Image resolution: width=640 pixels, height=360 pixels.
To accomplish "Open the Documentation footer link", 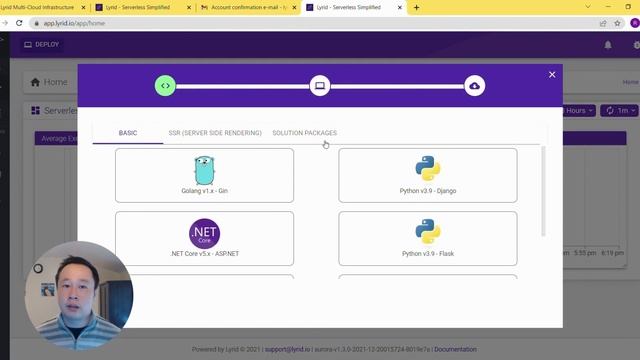I will point(455,349).
